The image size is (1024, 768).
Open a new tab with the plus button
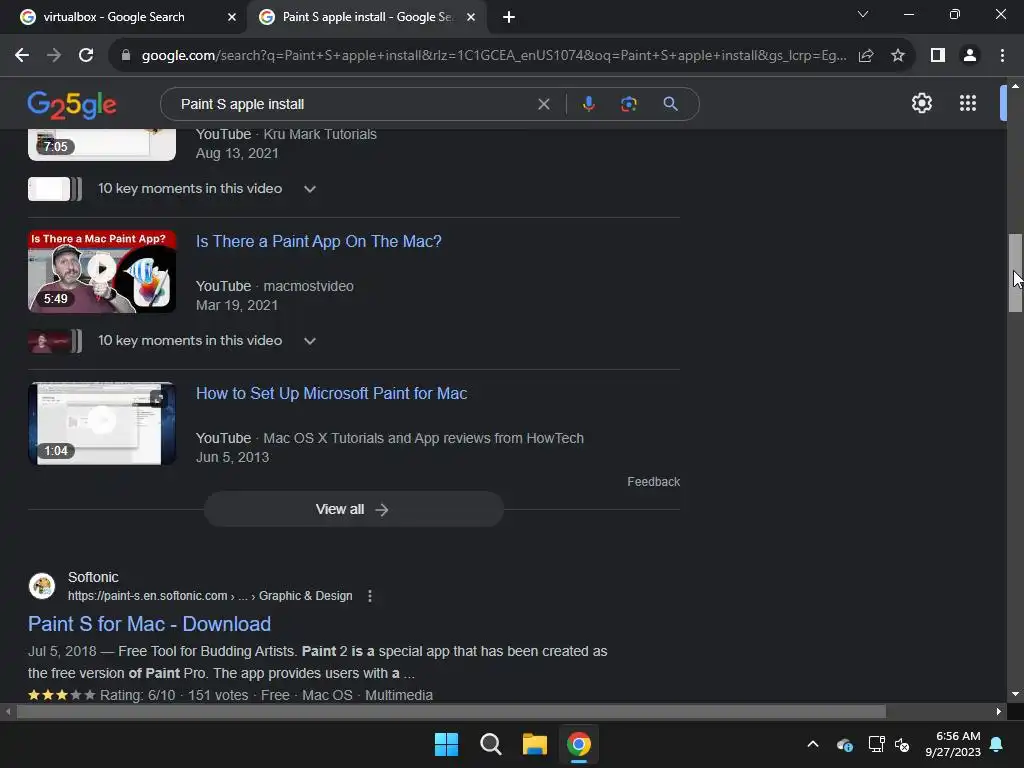coord(509,17)
